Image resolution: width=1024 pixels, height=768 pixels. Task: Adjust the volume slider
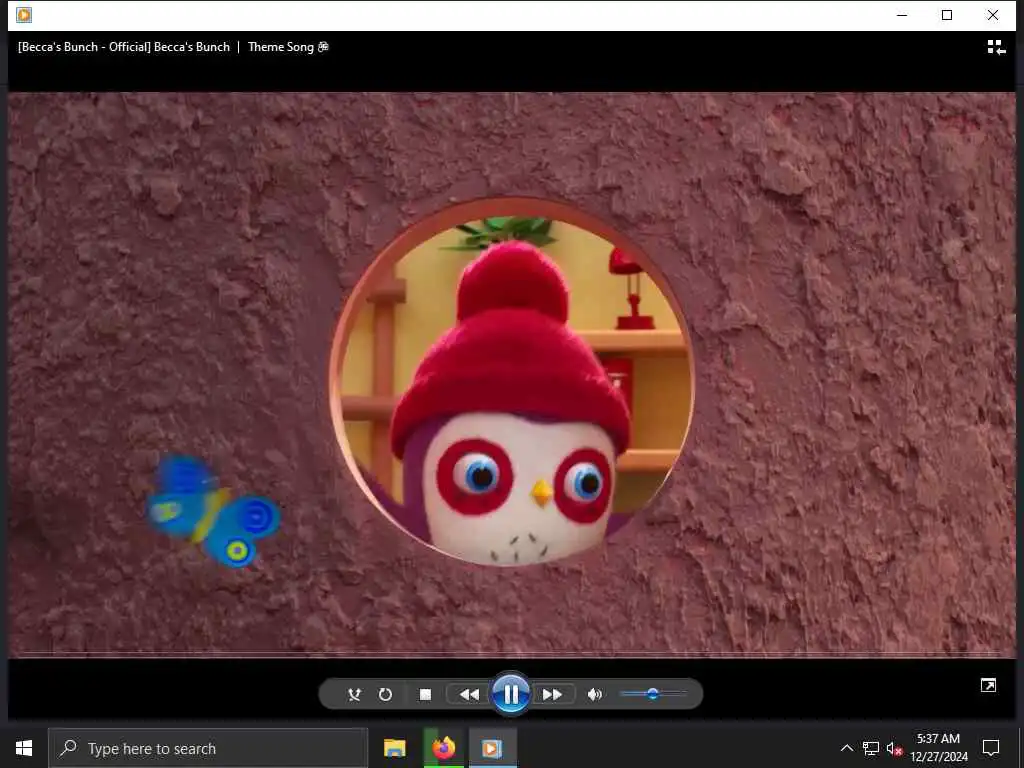tap(653, 694)
